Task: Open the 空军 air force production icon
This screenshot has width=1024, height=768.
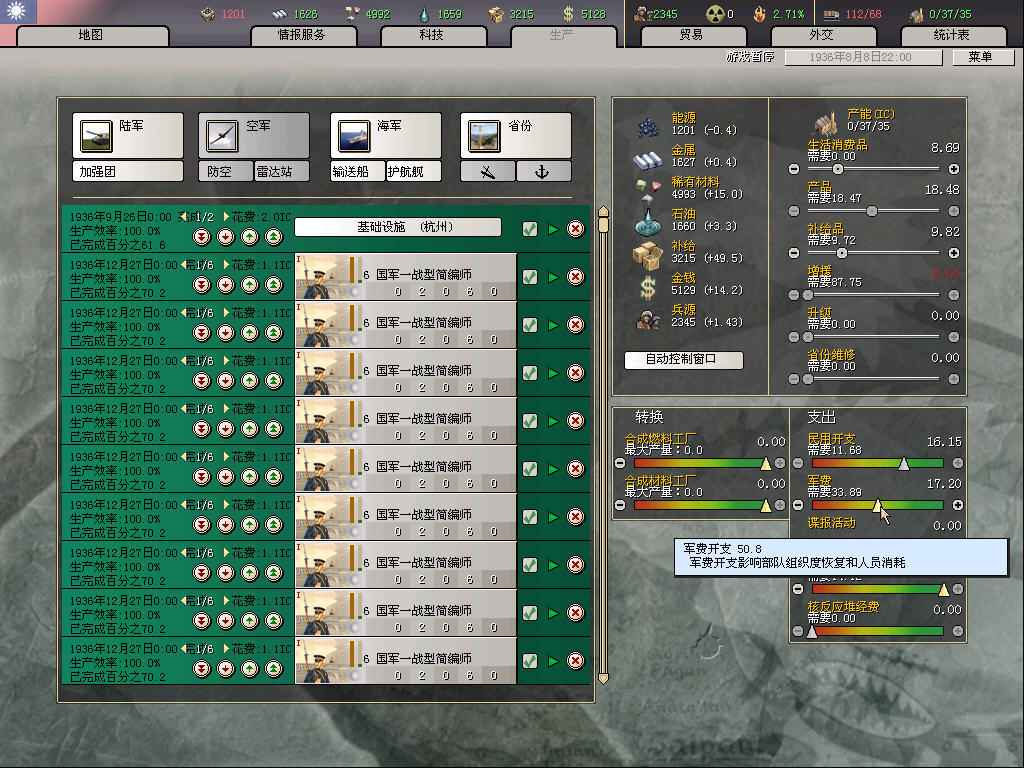Action: point(222,136)
